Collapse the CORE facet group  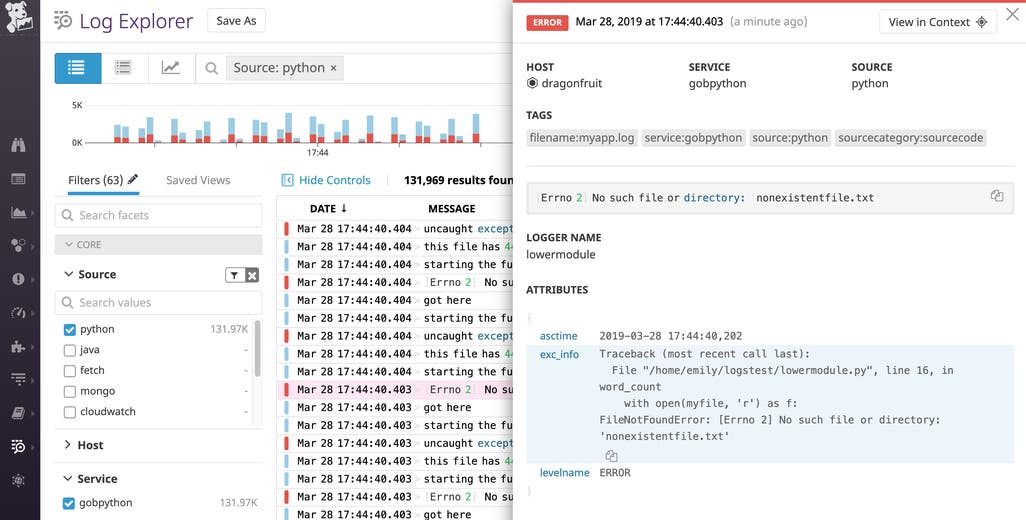tap(158, 245)
